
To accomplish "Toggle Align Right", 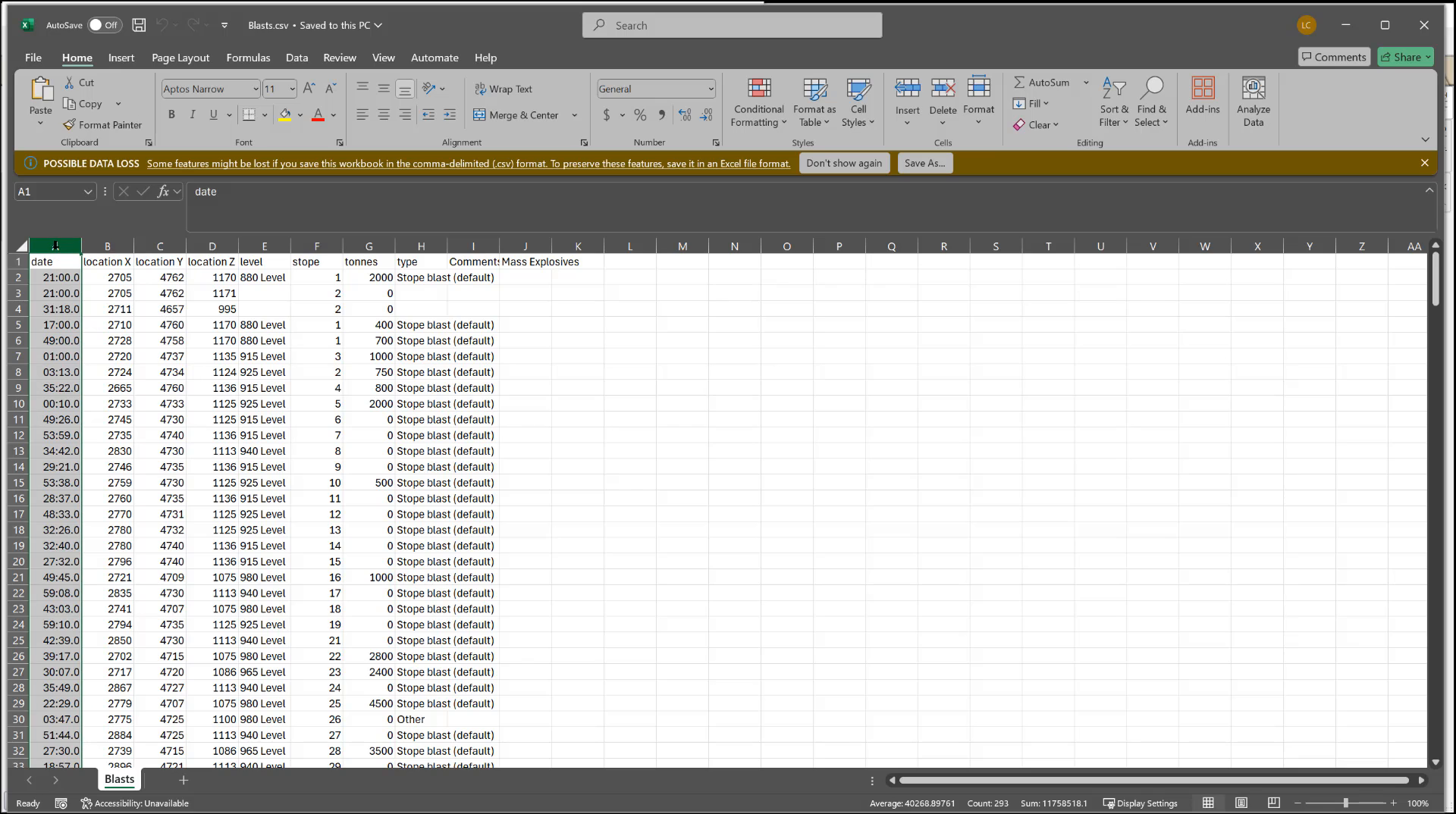I will (405, 114).
